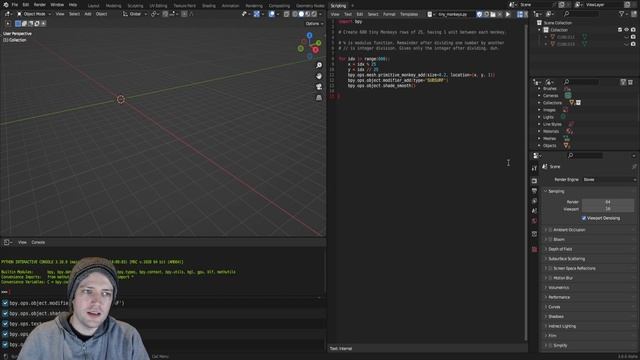Open the Console menu in Python console
This screenshot has height=360, width=640.
pyautogui.click(x=38, y=242)
